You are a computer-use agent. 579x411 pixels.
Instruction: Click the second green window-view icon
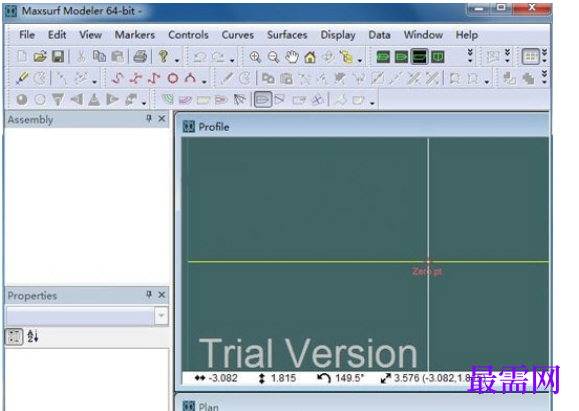401,57
